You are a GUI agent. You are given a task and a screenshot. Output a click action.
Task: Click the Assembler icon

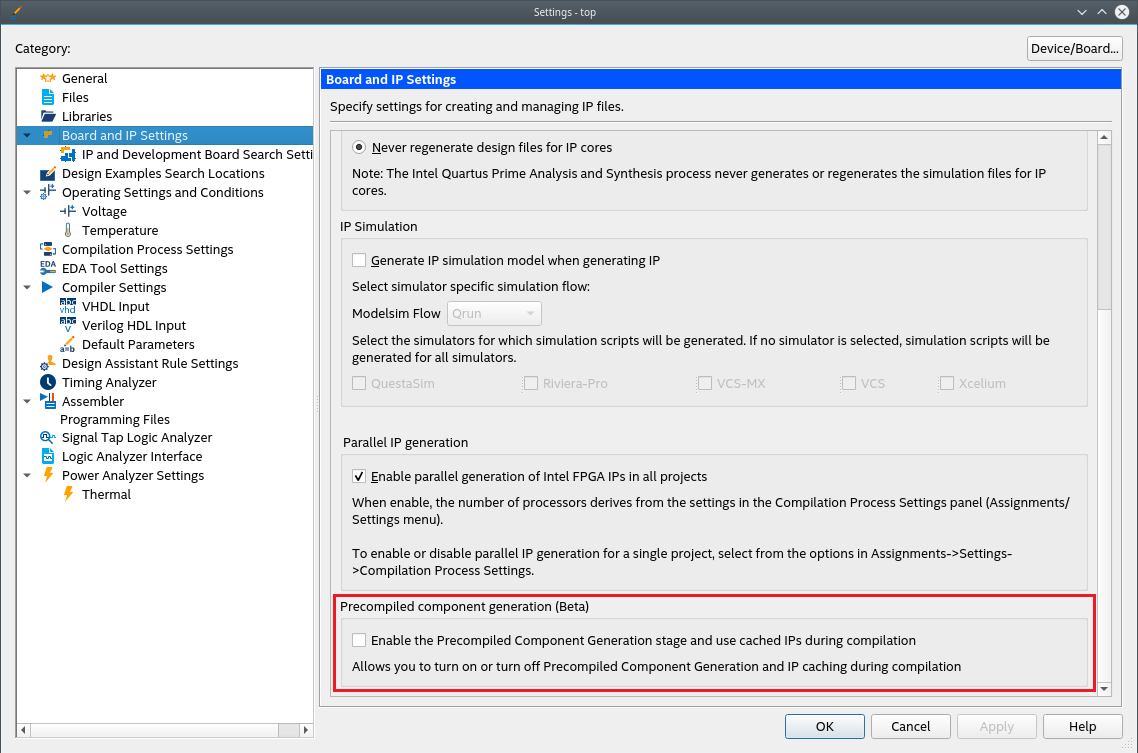point(48,401)
